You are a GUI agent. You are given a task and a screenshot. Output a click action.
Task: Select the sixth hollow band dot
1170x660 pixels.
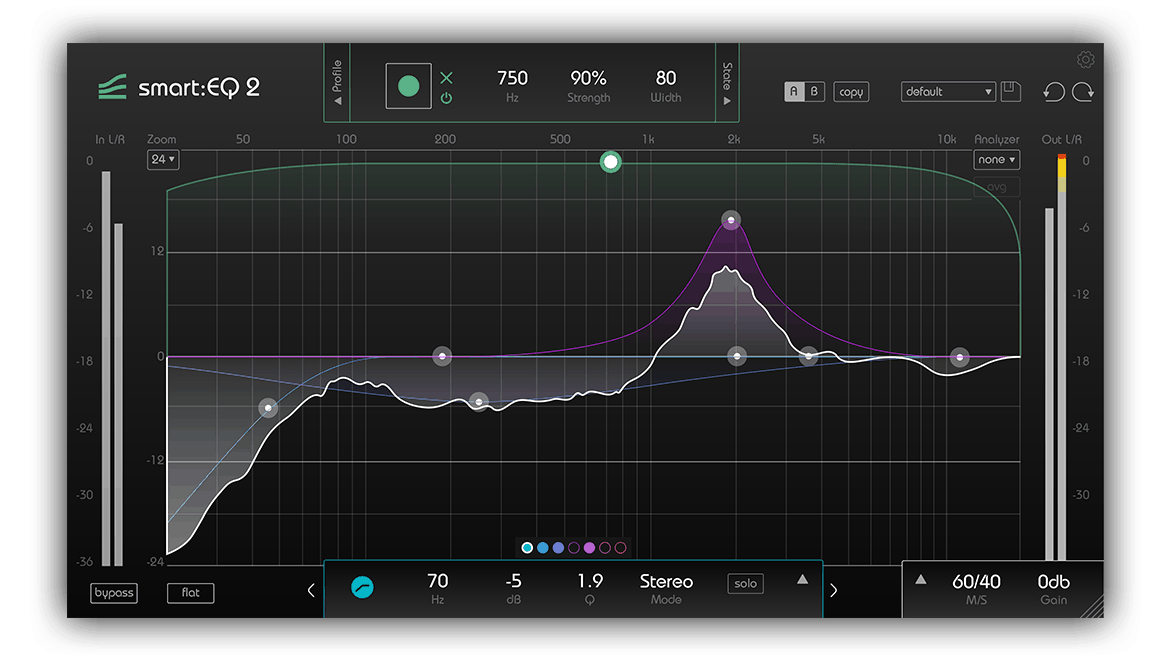click(605, 548)
